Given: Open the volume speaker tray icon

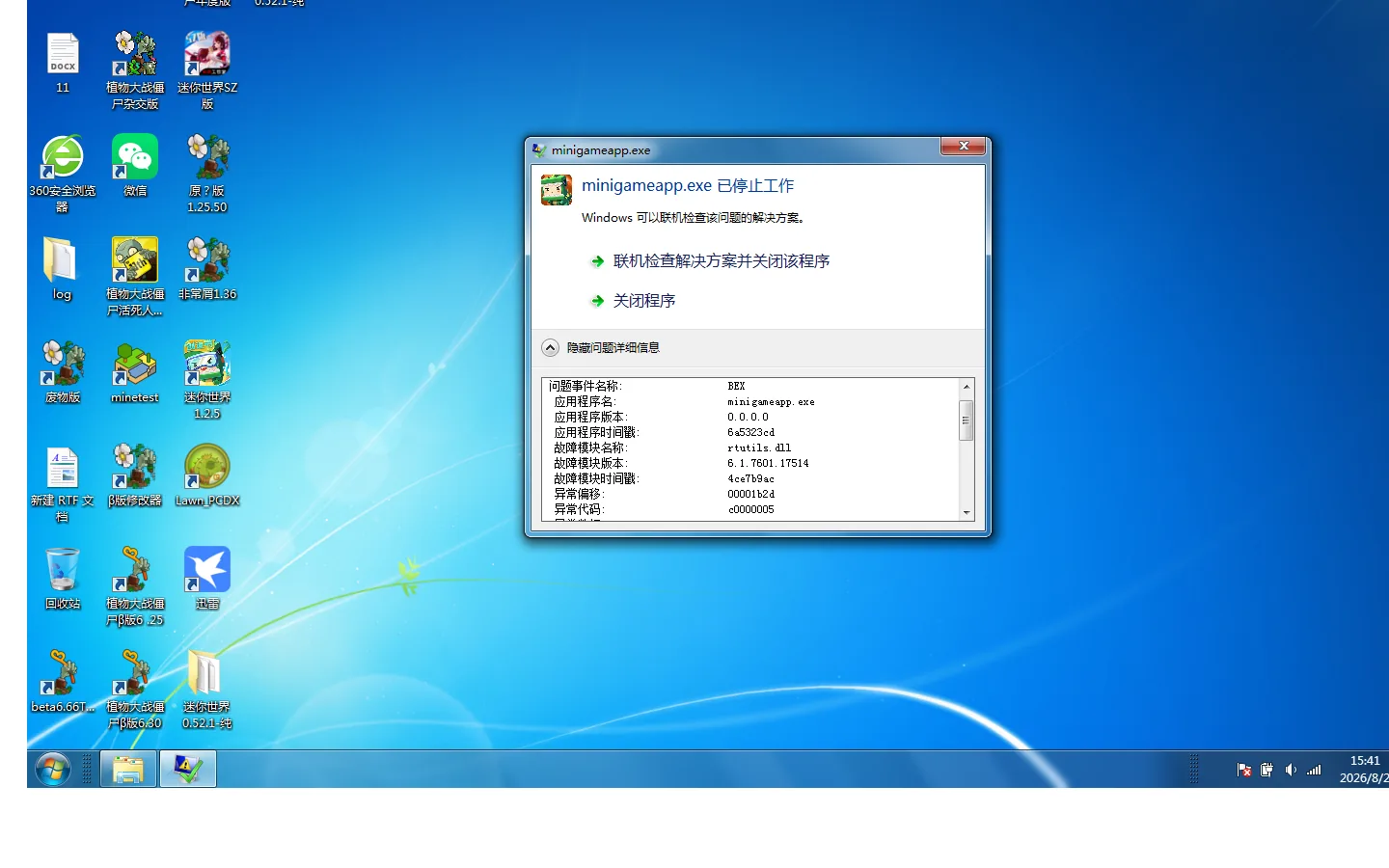Looking at the screenshot, I should coord(1291,770).
